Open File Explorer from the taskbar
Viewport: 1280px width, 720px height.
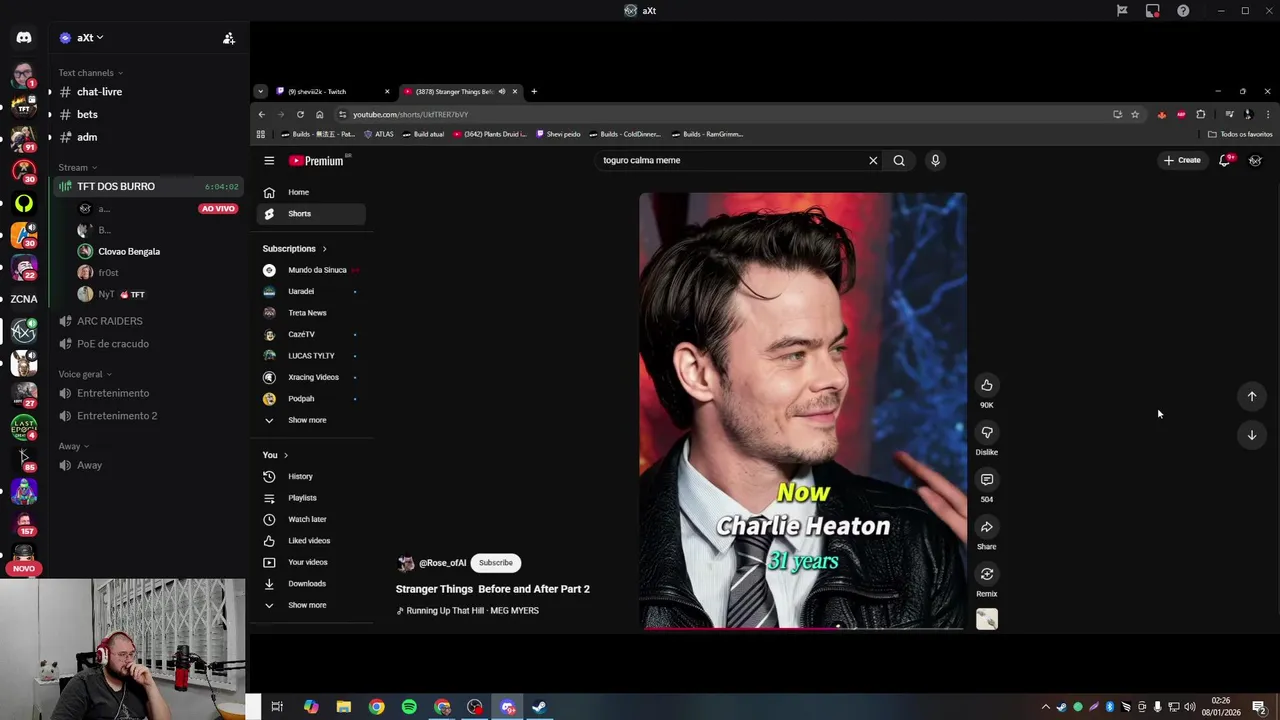pyautogui.click(x=343, y=707)
